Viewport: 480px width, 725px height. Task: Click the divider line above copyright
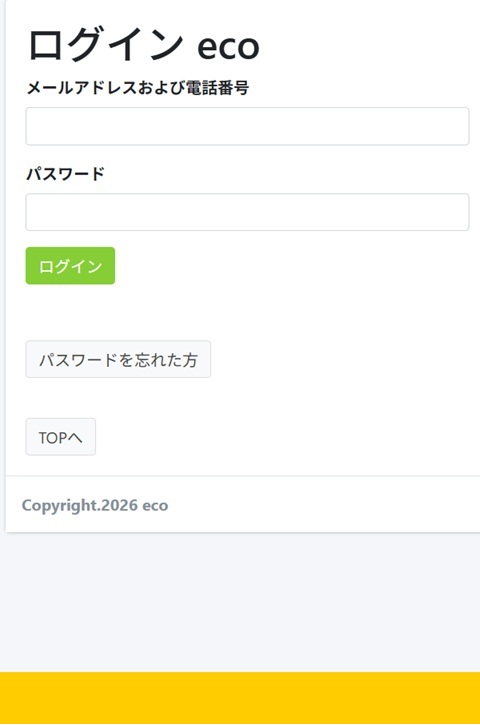click(243, 475)
